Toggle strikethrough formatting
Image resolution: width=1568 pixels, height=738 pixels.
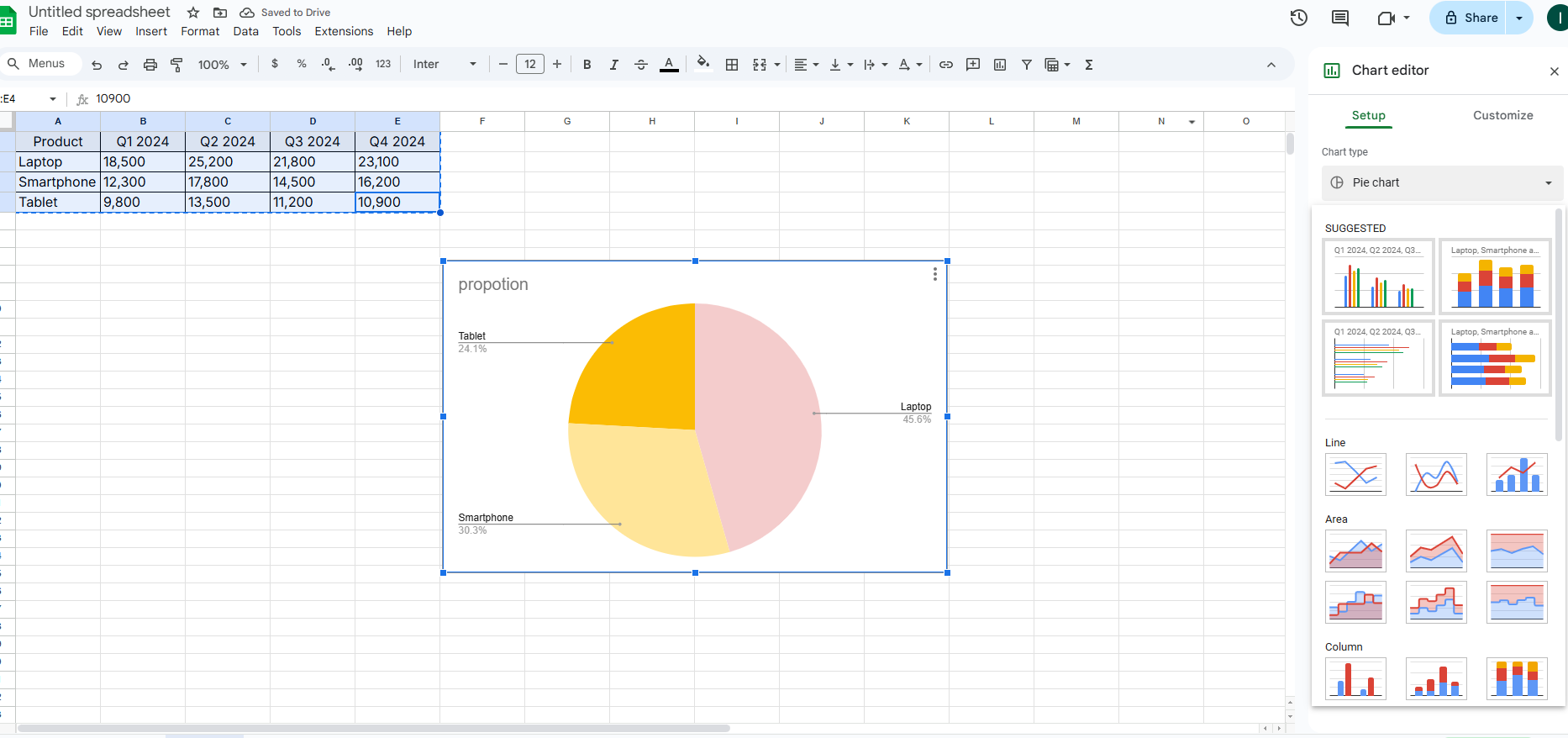pyautogui.click(x=640, y=65)
